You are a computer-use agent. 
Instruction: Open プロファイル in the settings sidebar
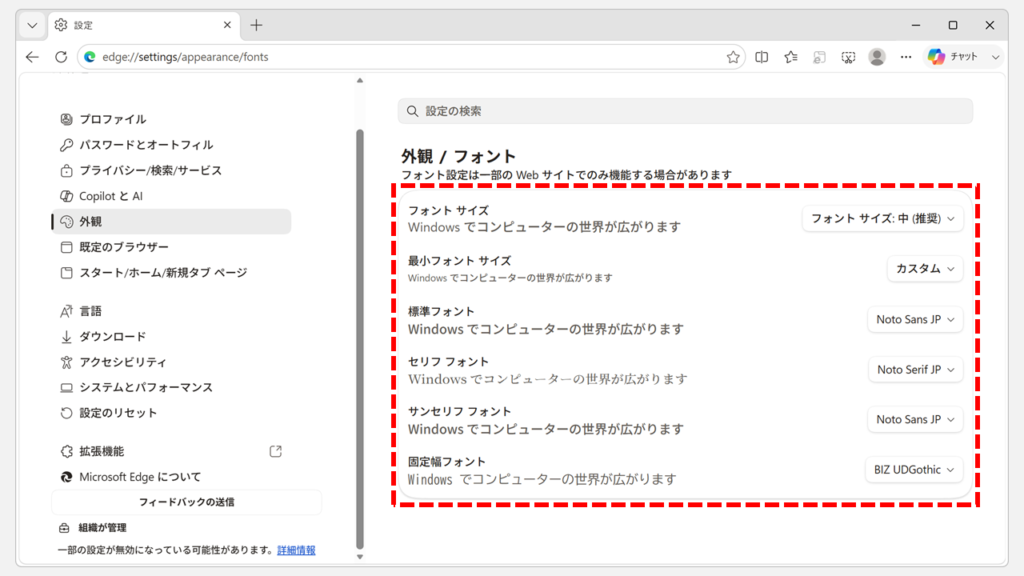tap(171, 120)
